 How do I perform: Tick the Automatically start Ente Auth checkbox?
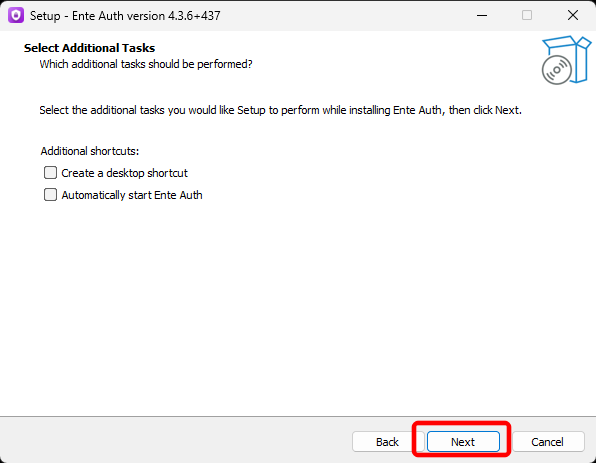(x=50, y=195)
